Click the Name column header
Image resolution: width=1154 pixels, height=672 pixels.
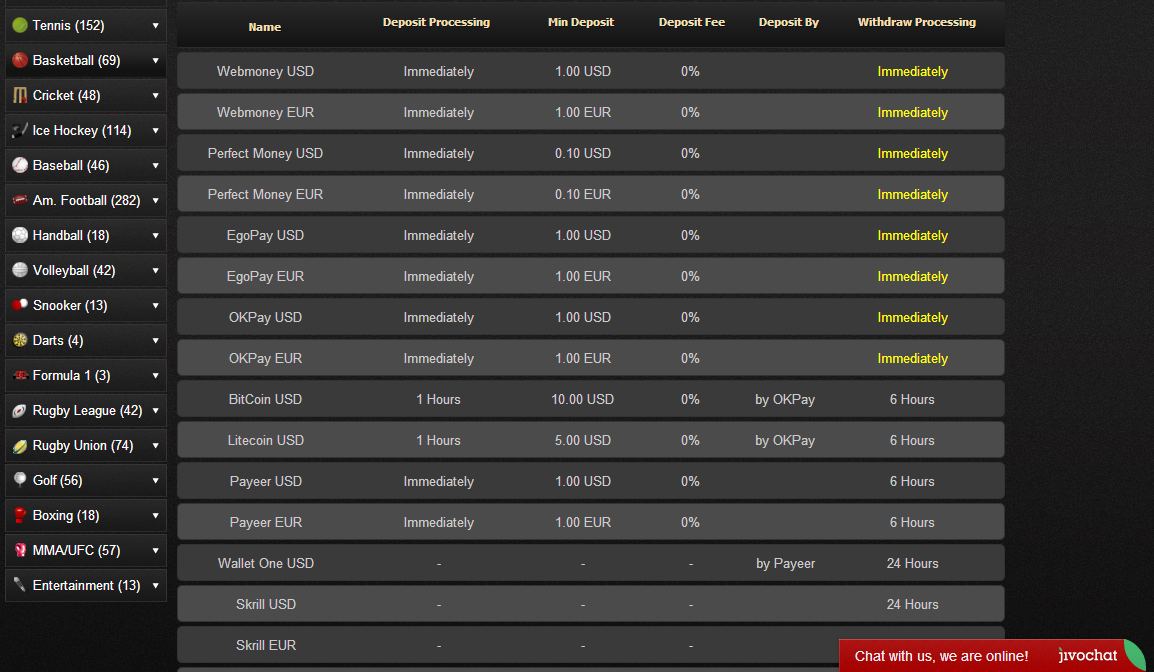click(265, 26)
